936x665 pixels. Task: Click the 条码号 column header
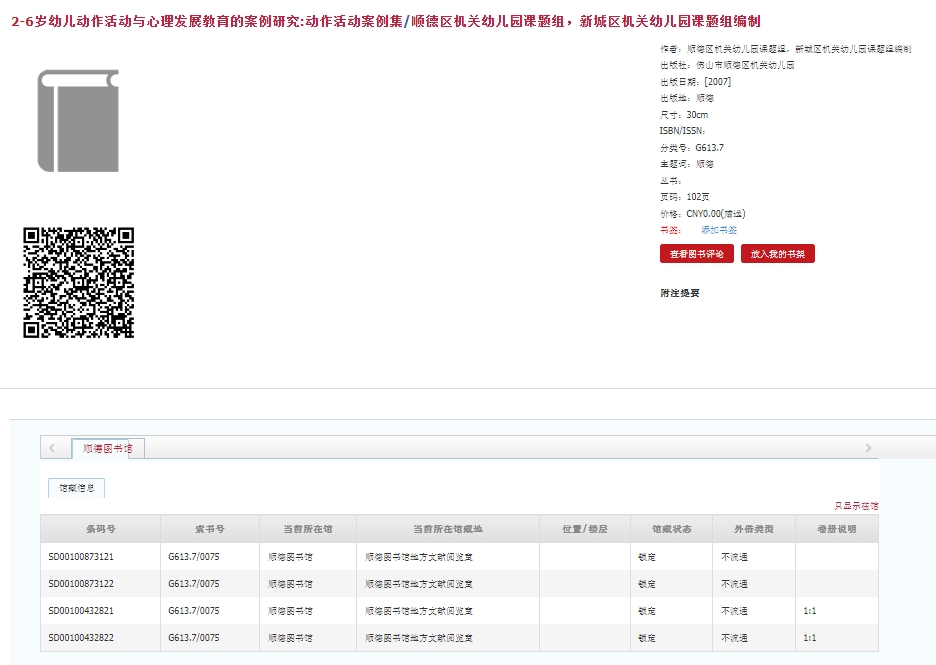tap(100, 529)
